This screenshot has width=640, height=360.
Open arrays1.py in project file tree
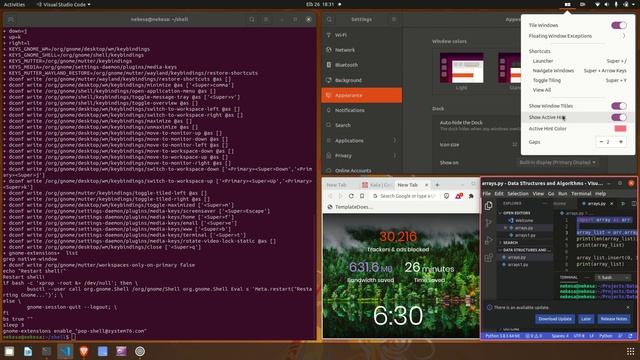click(518, 264)
